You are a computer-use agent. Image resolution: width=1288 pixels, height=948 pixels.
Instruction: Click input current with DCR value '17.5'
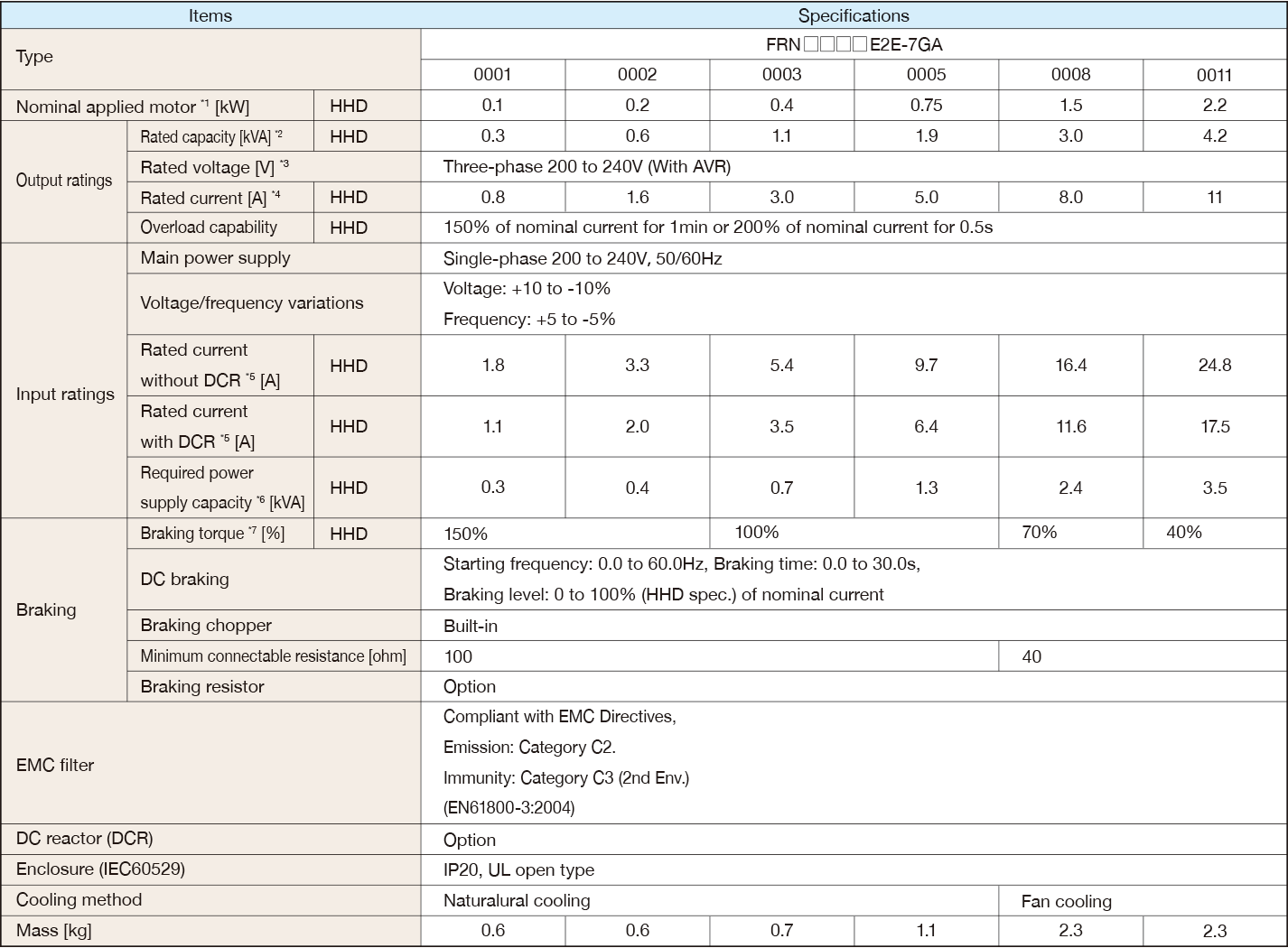click(x=1215, y=426)
